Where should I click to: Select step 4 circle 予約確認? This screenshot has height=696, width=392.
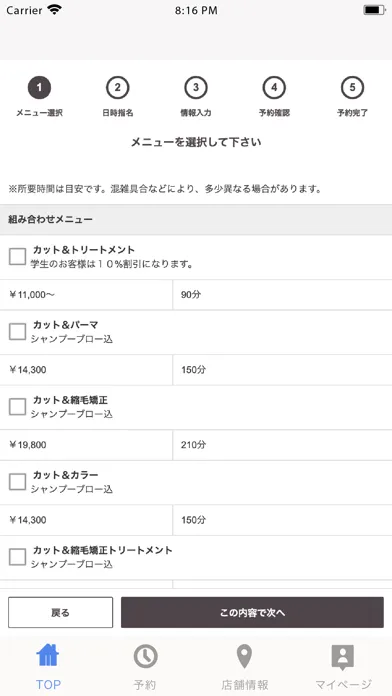274,87
